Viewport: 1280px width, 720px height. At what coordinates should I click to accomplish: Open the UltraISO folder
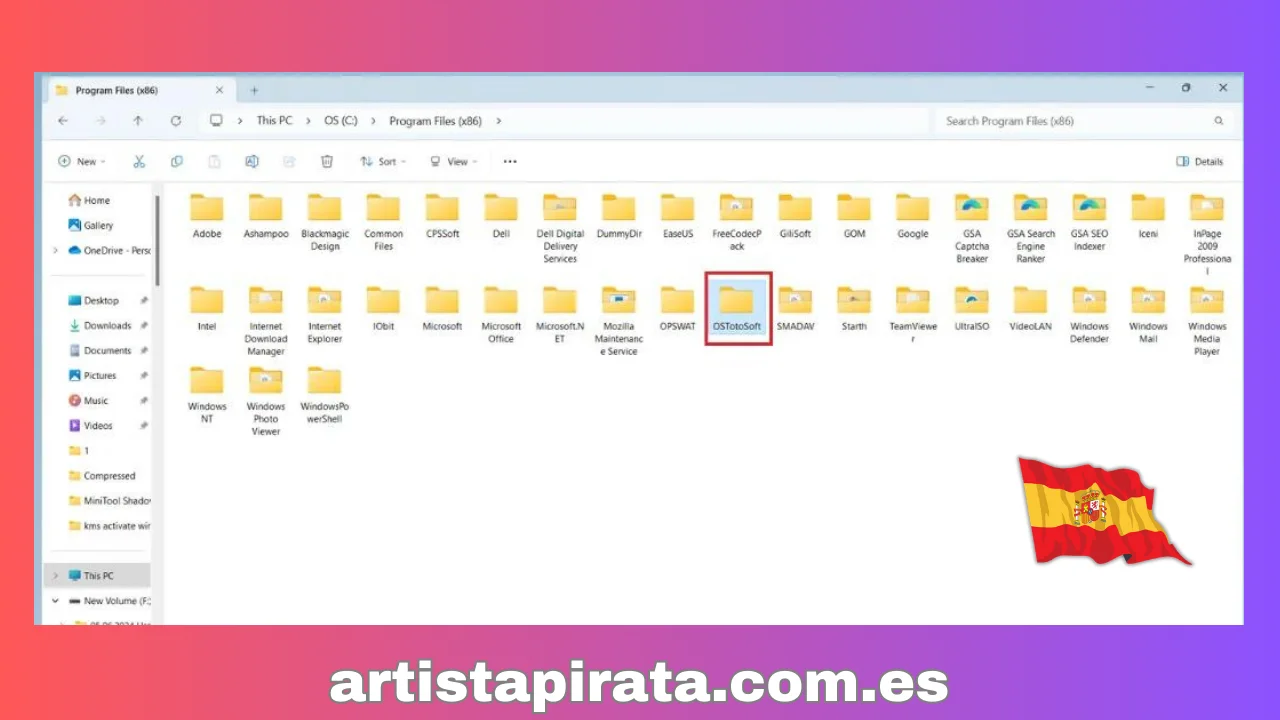coord(972,308)
